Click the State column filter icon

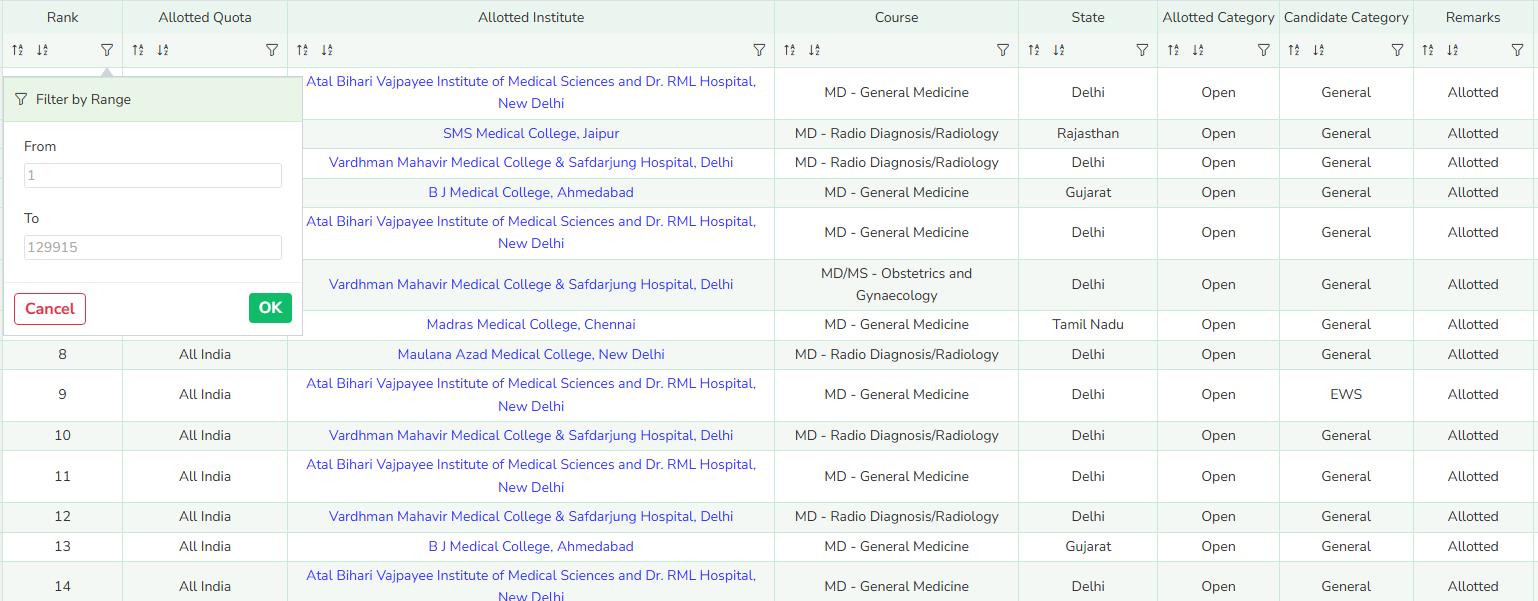click(x=1142, y=50)
